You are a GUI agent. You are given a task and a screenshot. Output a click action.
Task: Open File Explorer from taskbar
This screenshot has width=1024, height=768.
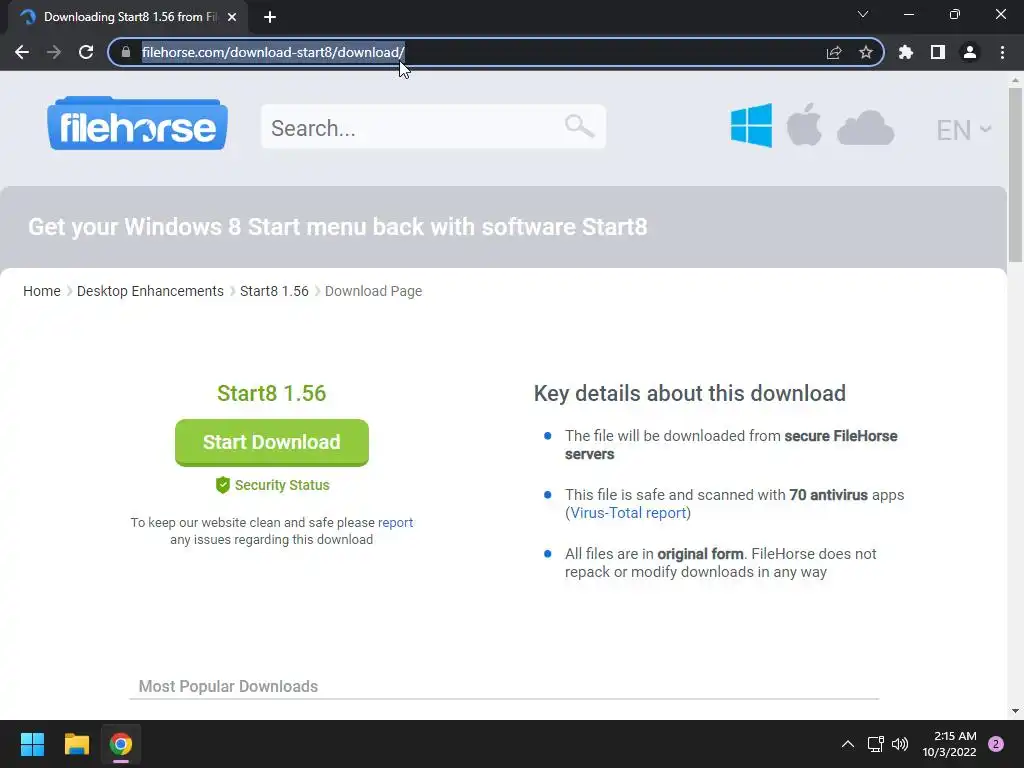[76, 744]
